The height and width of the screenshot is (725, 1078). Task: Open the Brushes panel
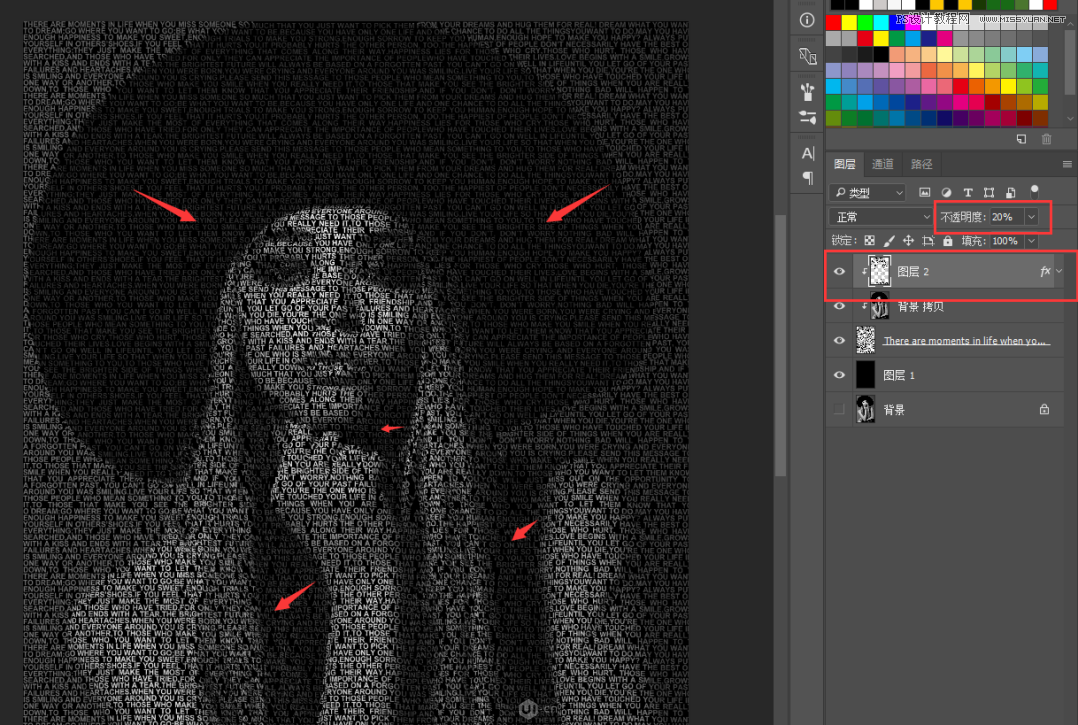click(x=806, y=89)
